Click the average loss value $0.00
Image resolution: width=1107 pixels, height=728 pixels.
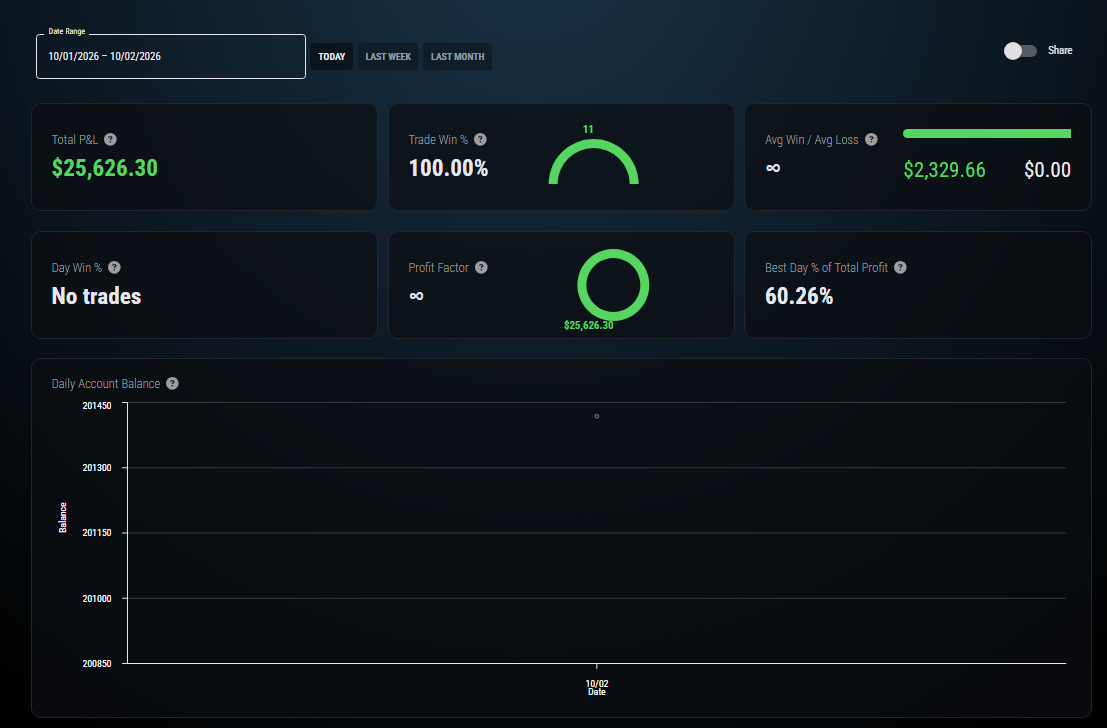(1048, 170)
